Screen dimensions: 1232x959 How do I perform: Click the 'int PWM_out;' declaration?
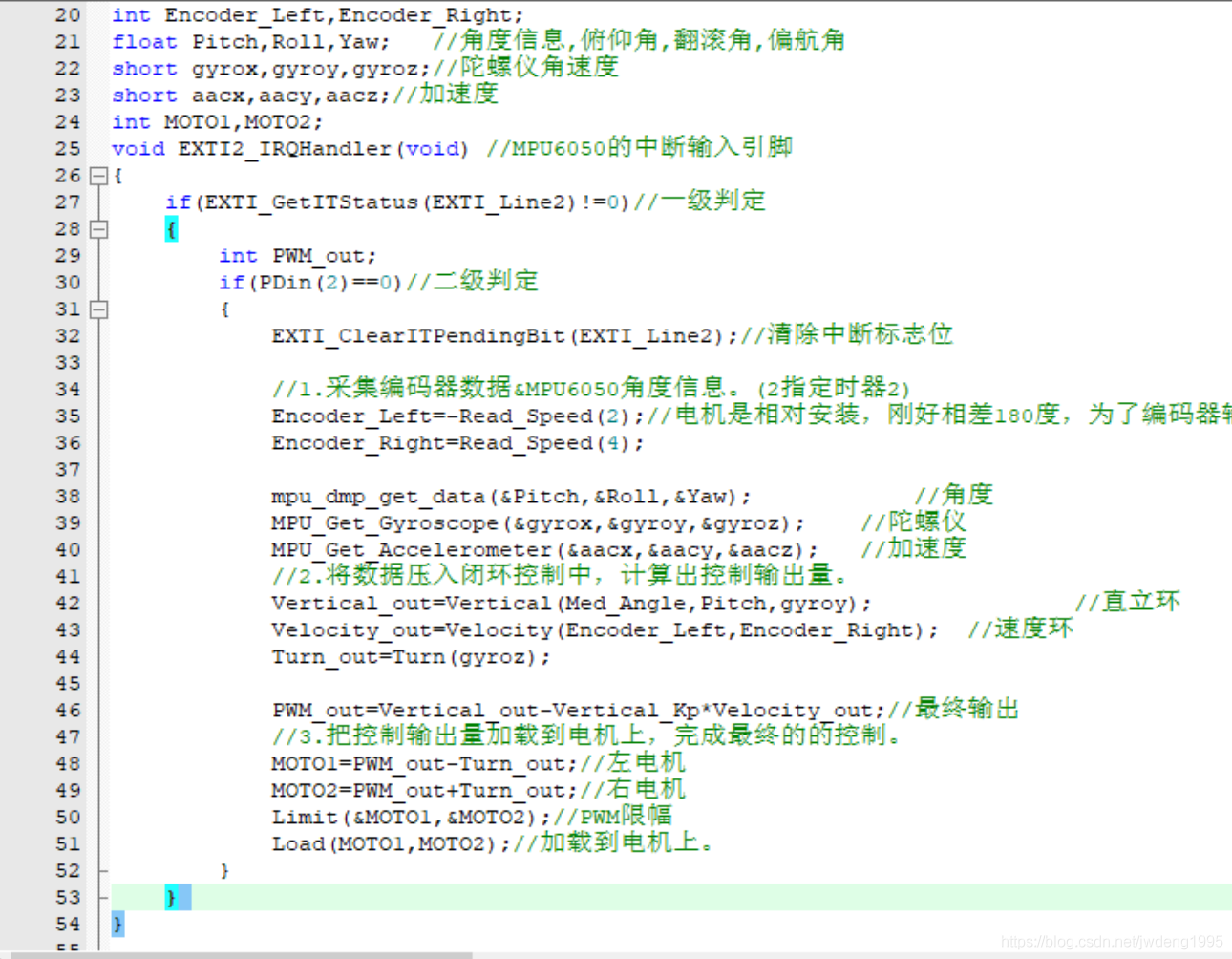click(298, 257)
